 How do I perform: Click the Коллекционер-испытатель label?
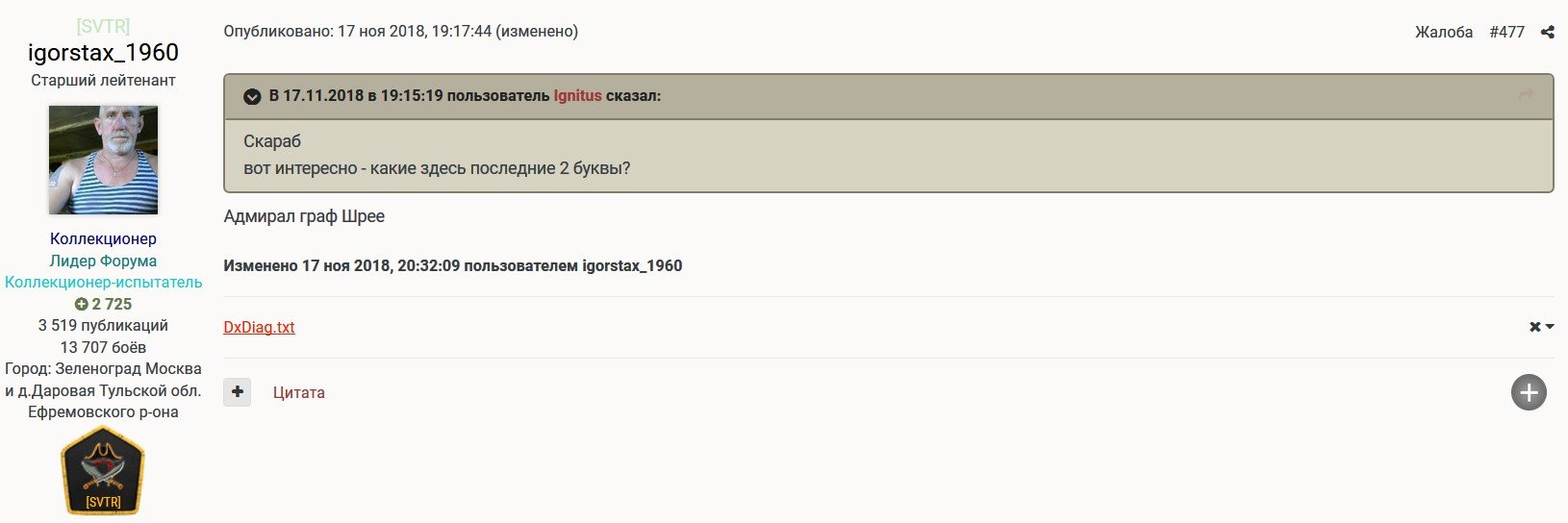[x=103, y=282]
